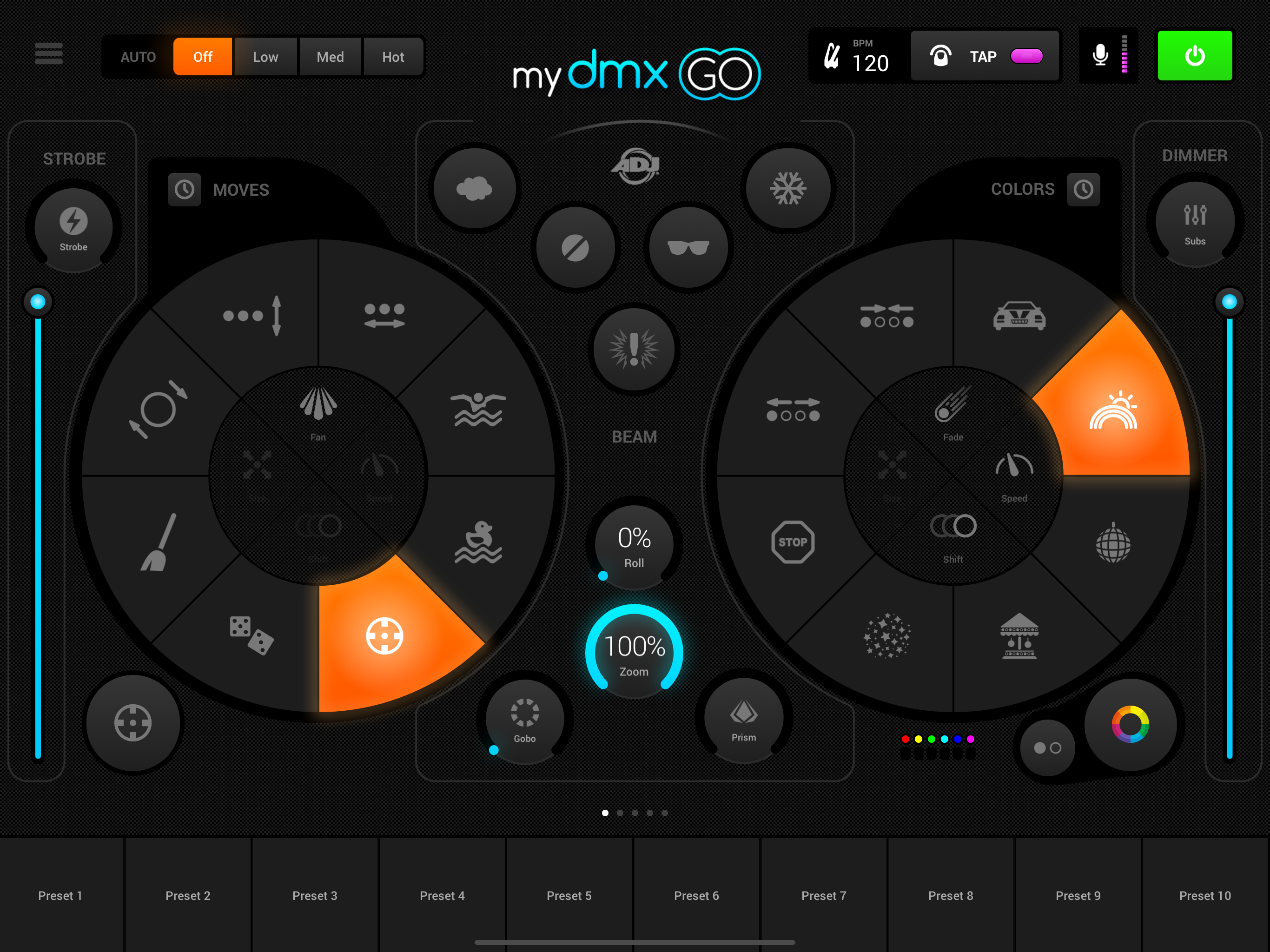Screen dimensions: 1270x952
Task: Open the hamburger menu
Action: pyautogui.click(x=49, y=54)
